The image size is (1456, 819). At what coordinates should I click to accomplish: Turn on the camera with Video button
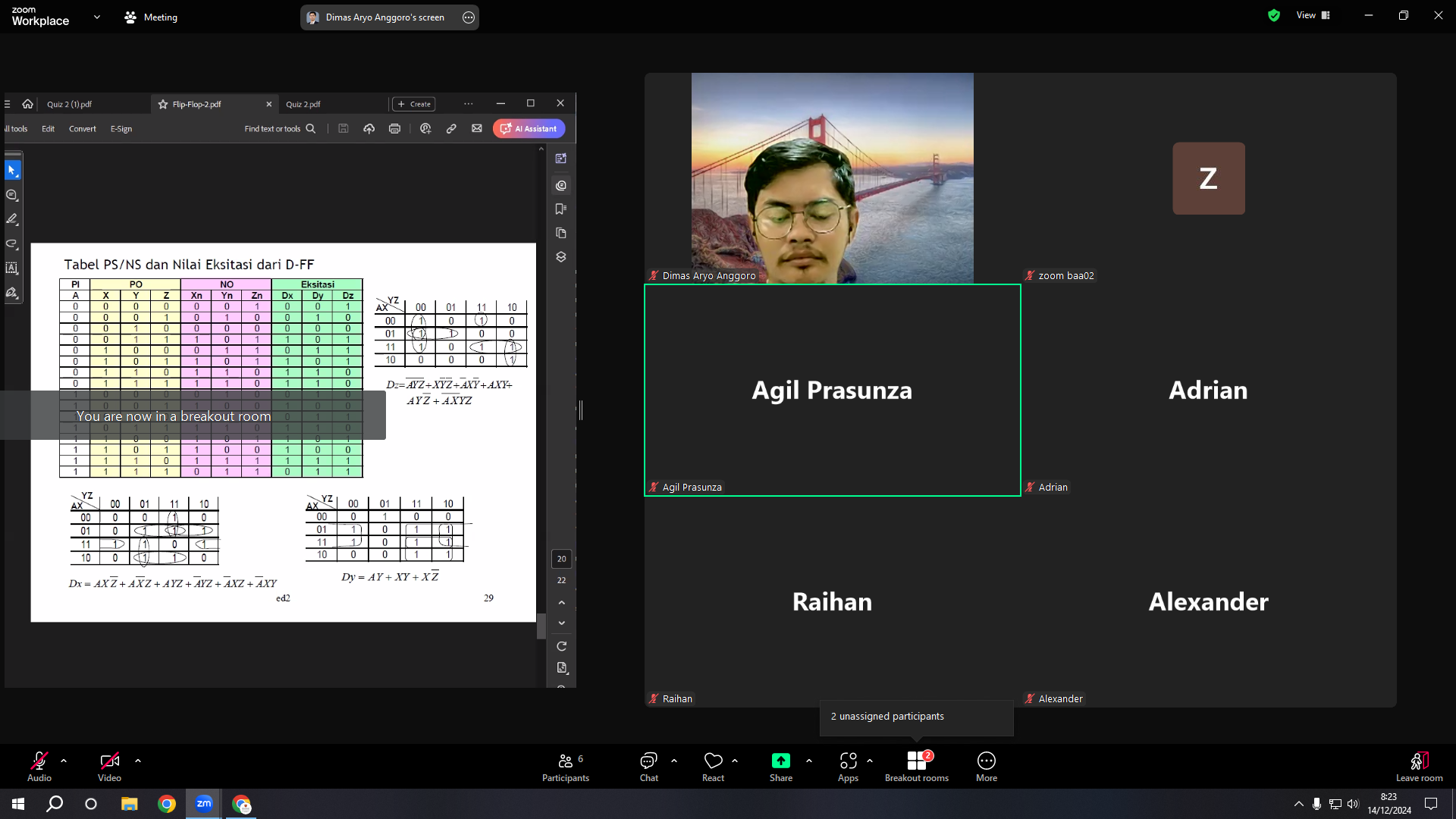pos(109,767)
